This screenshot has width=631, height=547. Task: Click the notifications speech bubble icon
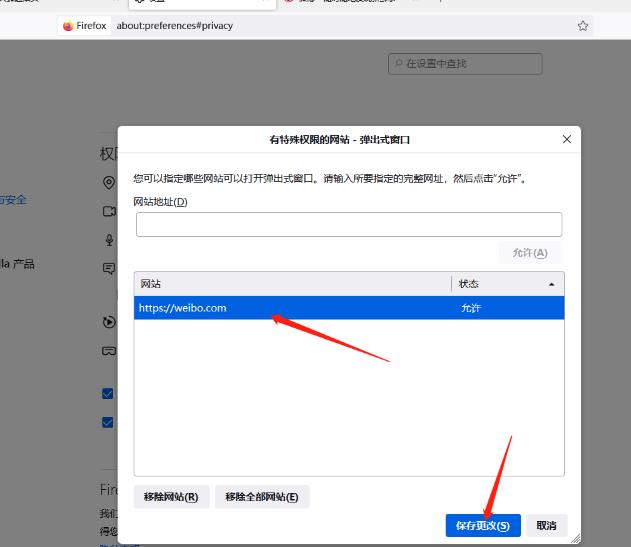pos(109,268)
